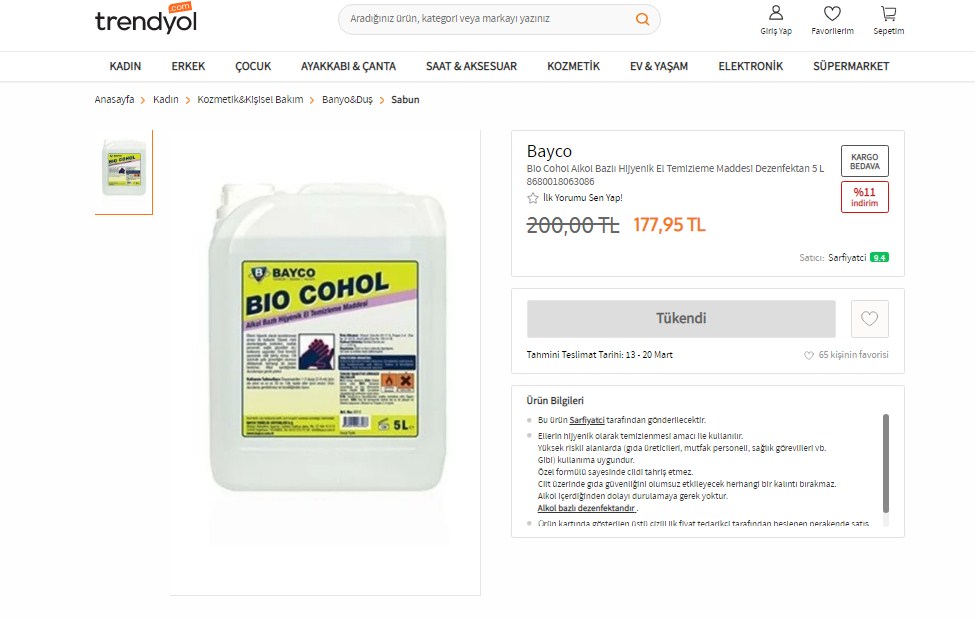Open the Sarfiyatci seller link

click(x=847, y=257)
